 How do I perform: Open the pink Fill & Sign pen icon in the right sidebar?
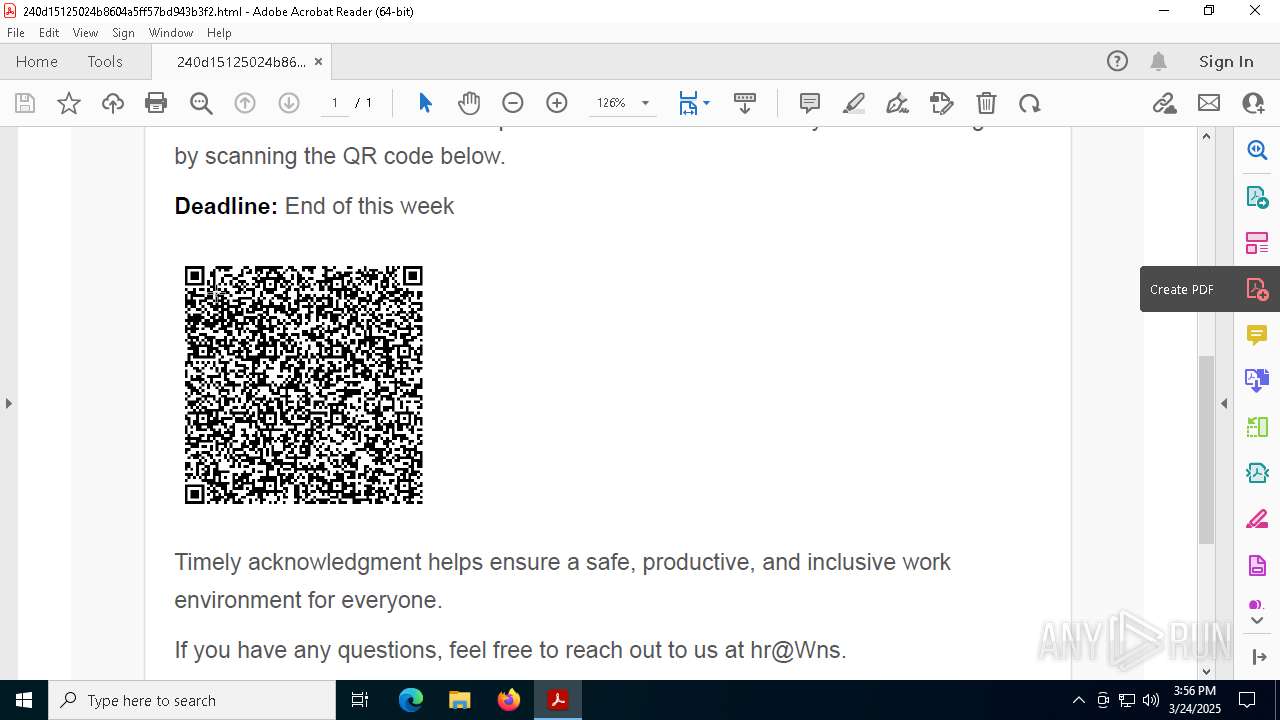(1257, 520)
